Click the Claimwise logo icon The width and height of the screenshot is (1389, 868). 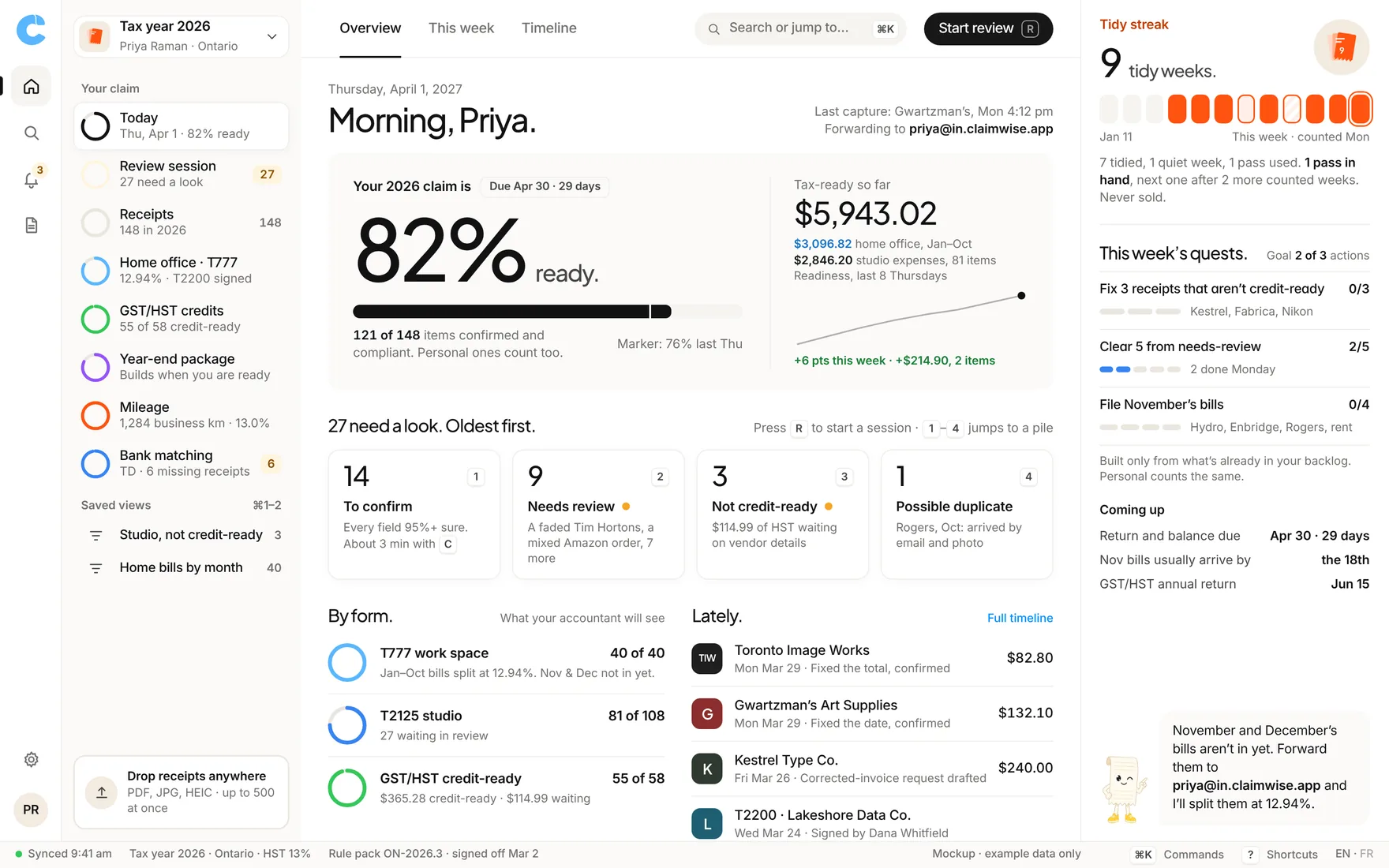[x=31, y=30]
